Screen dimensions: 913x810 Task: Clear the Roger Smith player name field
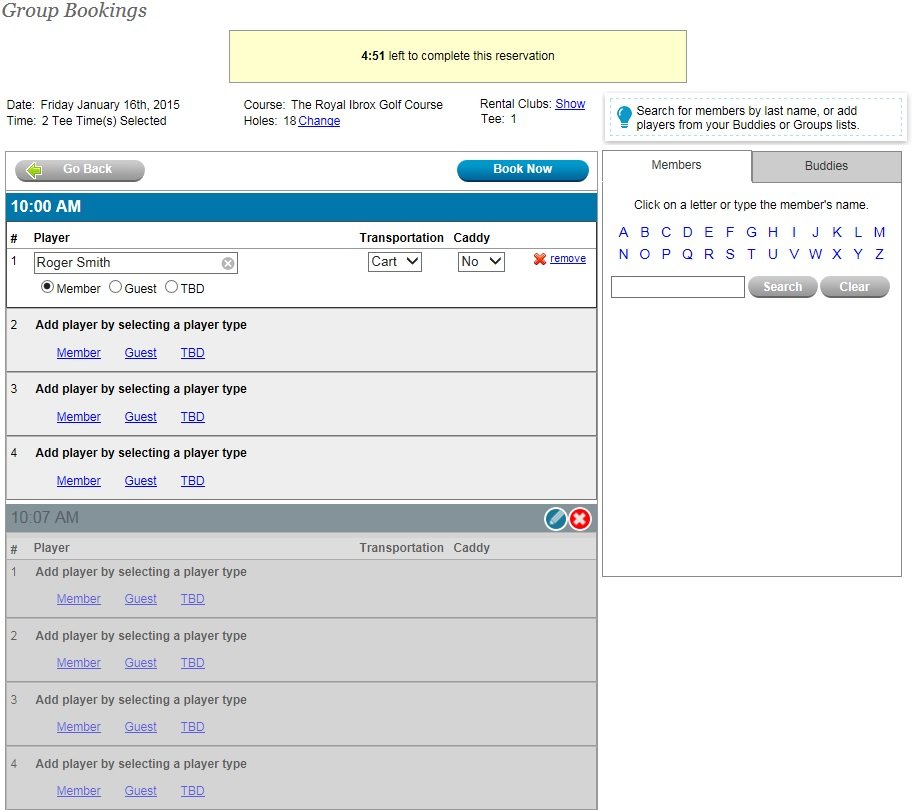pyautogui.click(x=228, y=263)
